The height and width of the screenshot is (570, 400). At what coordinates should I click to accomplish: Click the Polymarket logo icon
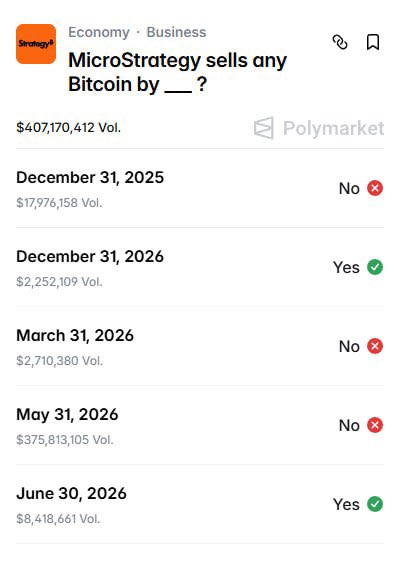point(264,128)
